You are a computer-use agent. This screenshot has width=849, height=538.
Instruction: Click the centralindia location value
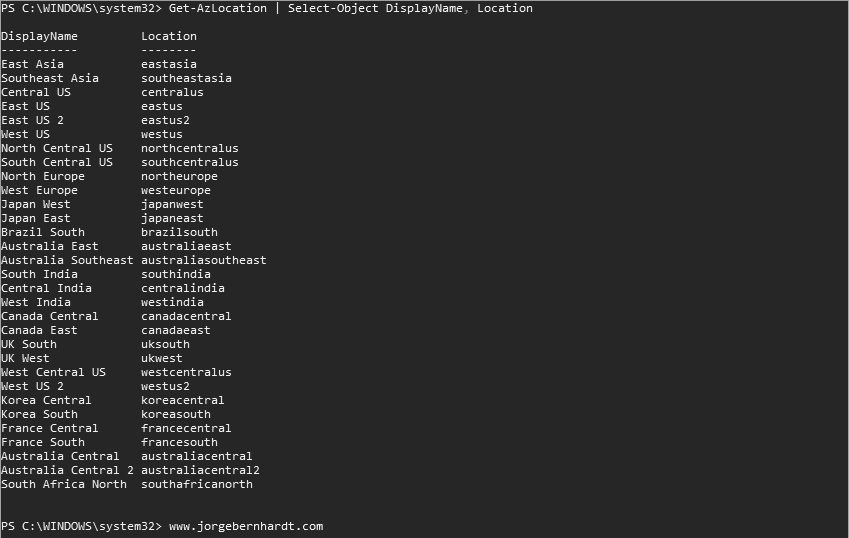click(x=183, y=288)
